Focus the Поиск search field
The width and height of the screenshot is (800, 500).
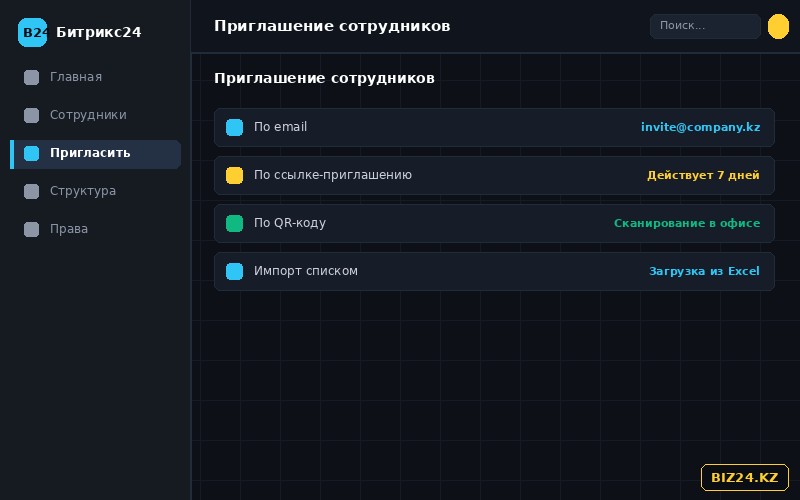(705, 26)
